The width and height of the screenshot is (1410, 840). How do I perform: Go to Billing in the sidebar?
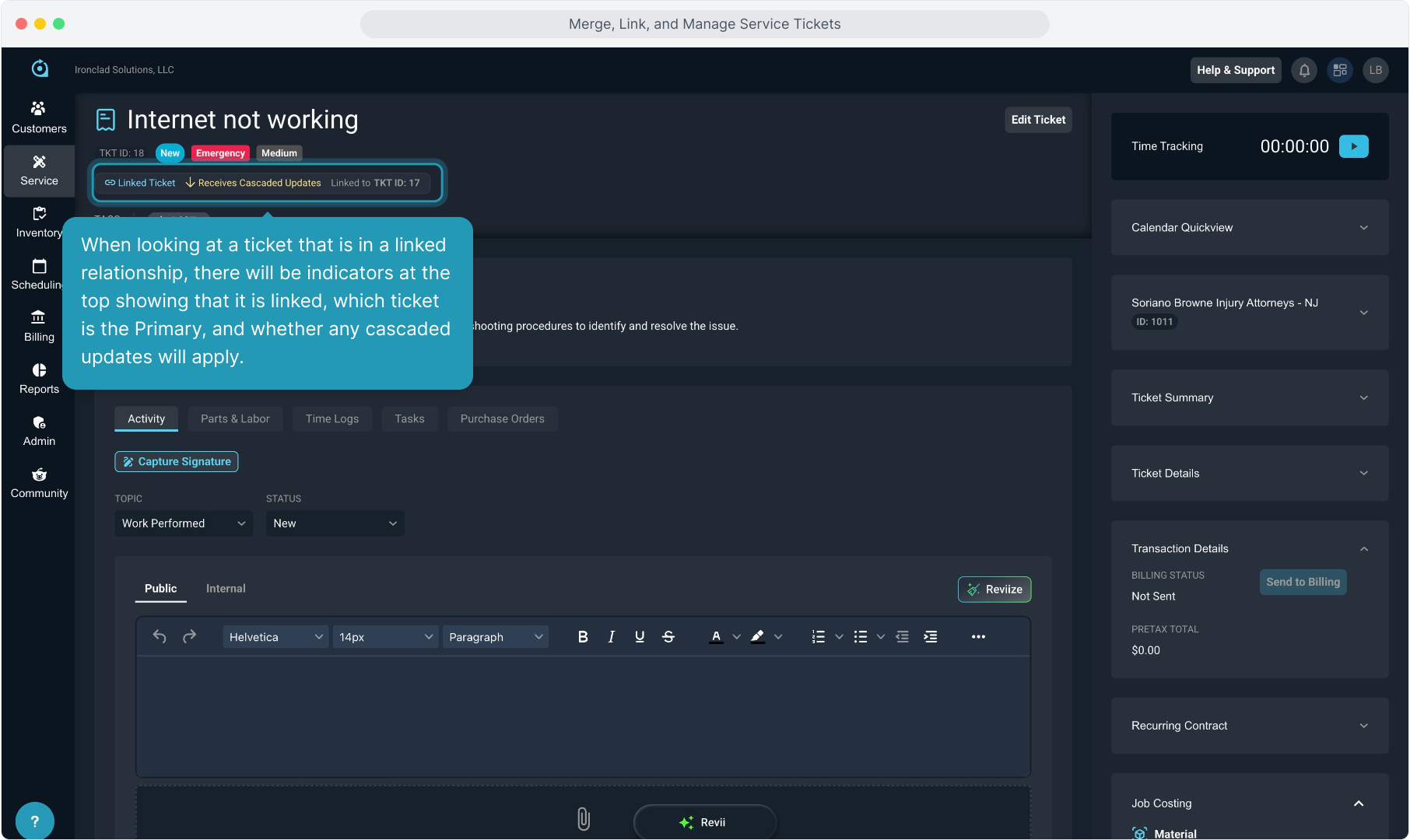pos(39,326)
